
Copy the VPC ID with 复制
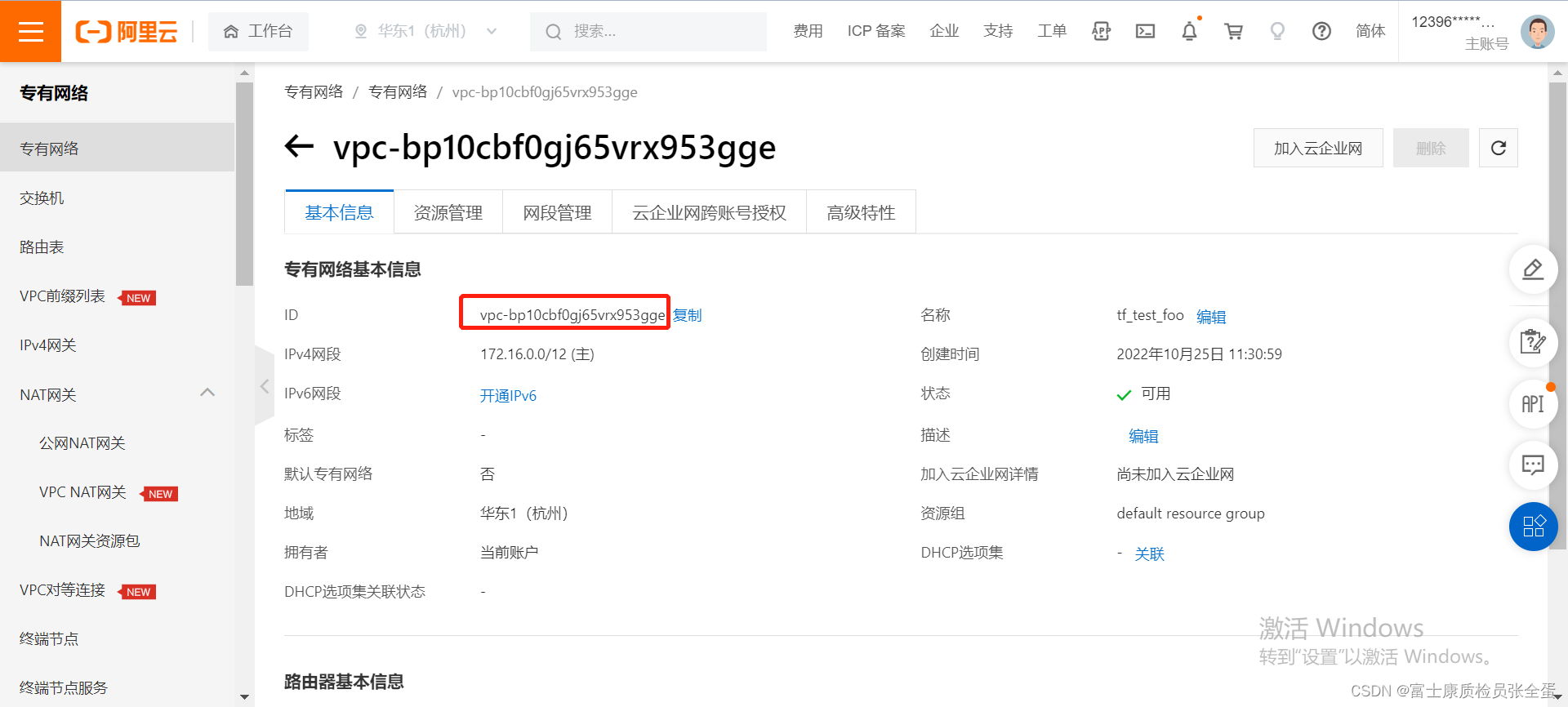point(687,315)
